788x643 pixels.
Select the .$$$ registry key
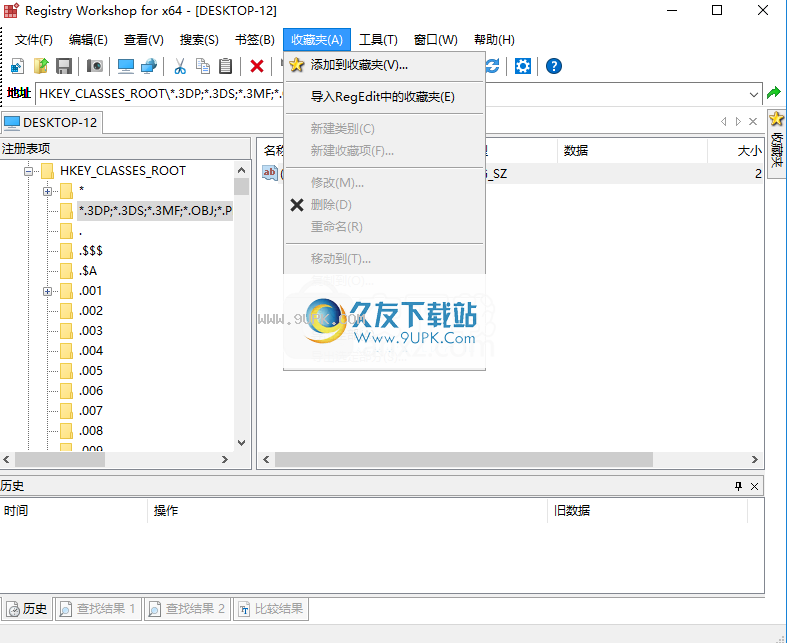[x=90, y=251]
